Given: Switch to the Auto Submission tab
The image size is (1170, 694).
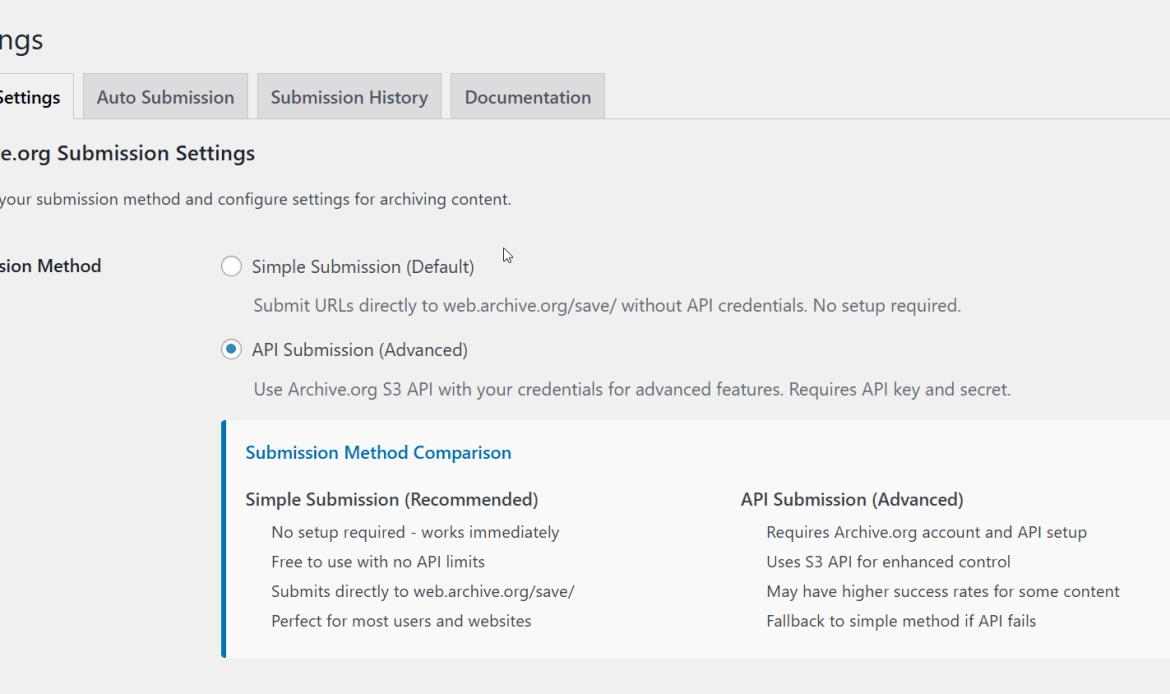Looking at the screenshot, I should coord(165,97).
